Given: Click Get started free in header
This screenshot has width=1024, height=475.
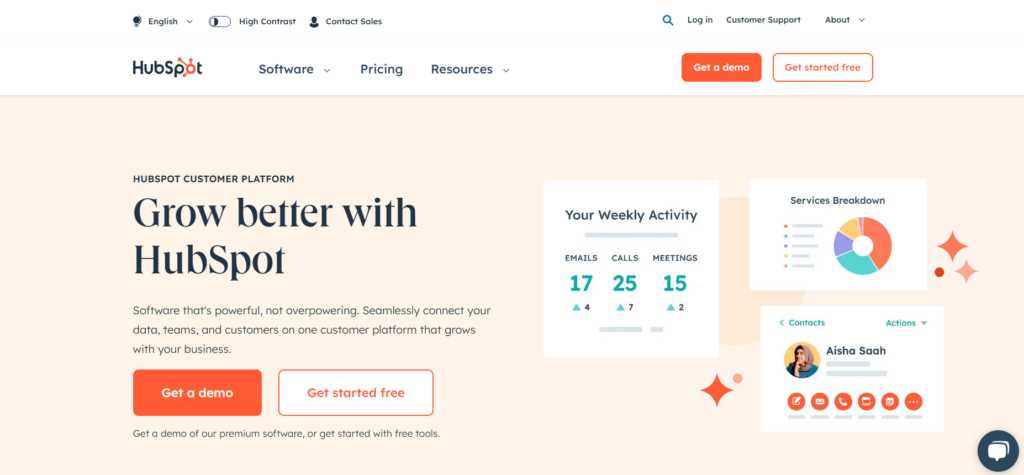Looking at the screenshot, I should click(822, 67).
